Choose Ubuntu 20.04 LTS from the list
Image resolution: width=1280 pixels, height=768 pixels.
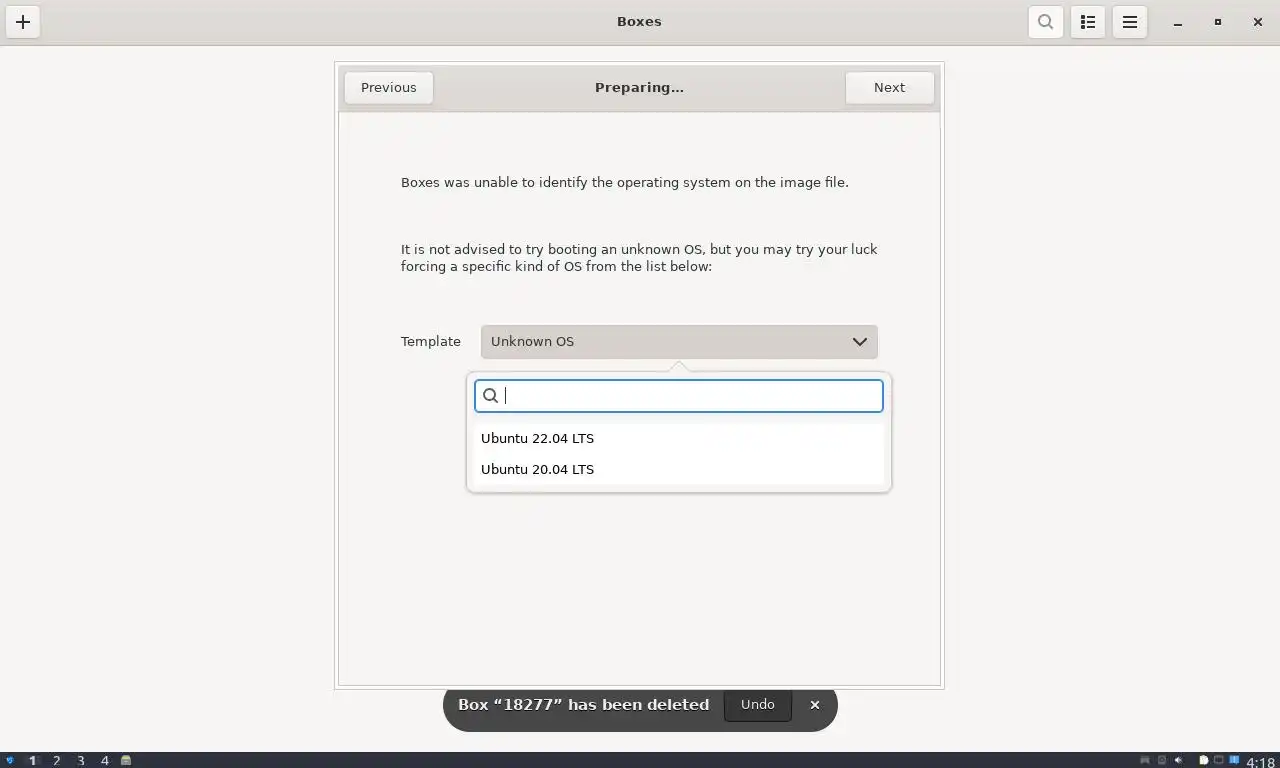pyautogui.click(x=679, y=469)
